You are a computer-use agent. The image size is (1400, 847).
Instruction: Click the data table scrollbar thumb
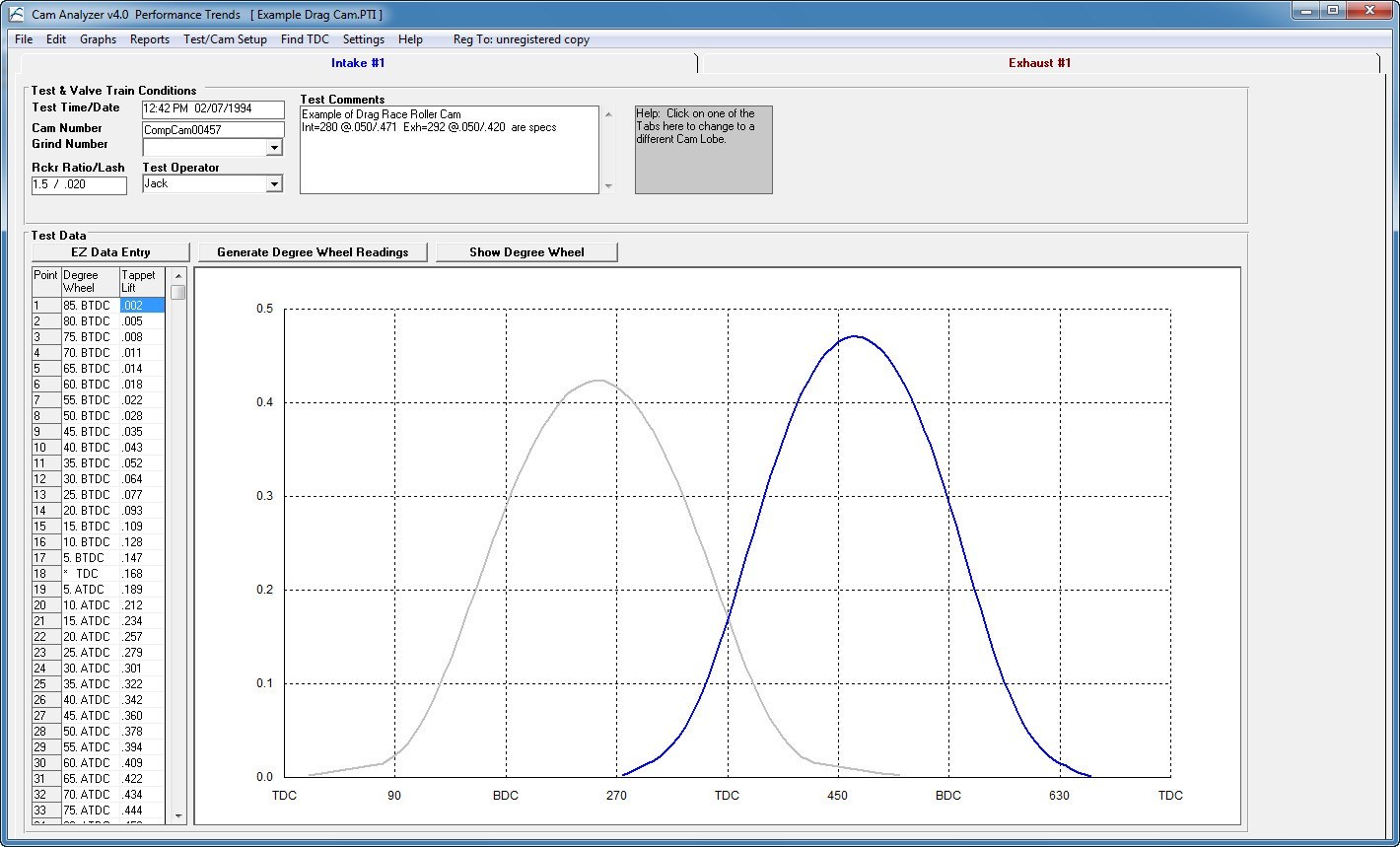pyautogui.click(x=178, y=292)
